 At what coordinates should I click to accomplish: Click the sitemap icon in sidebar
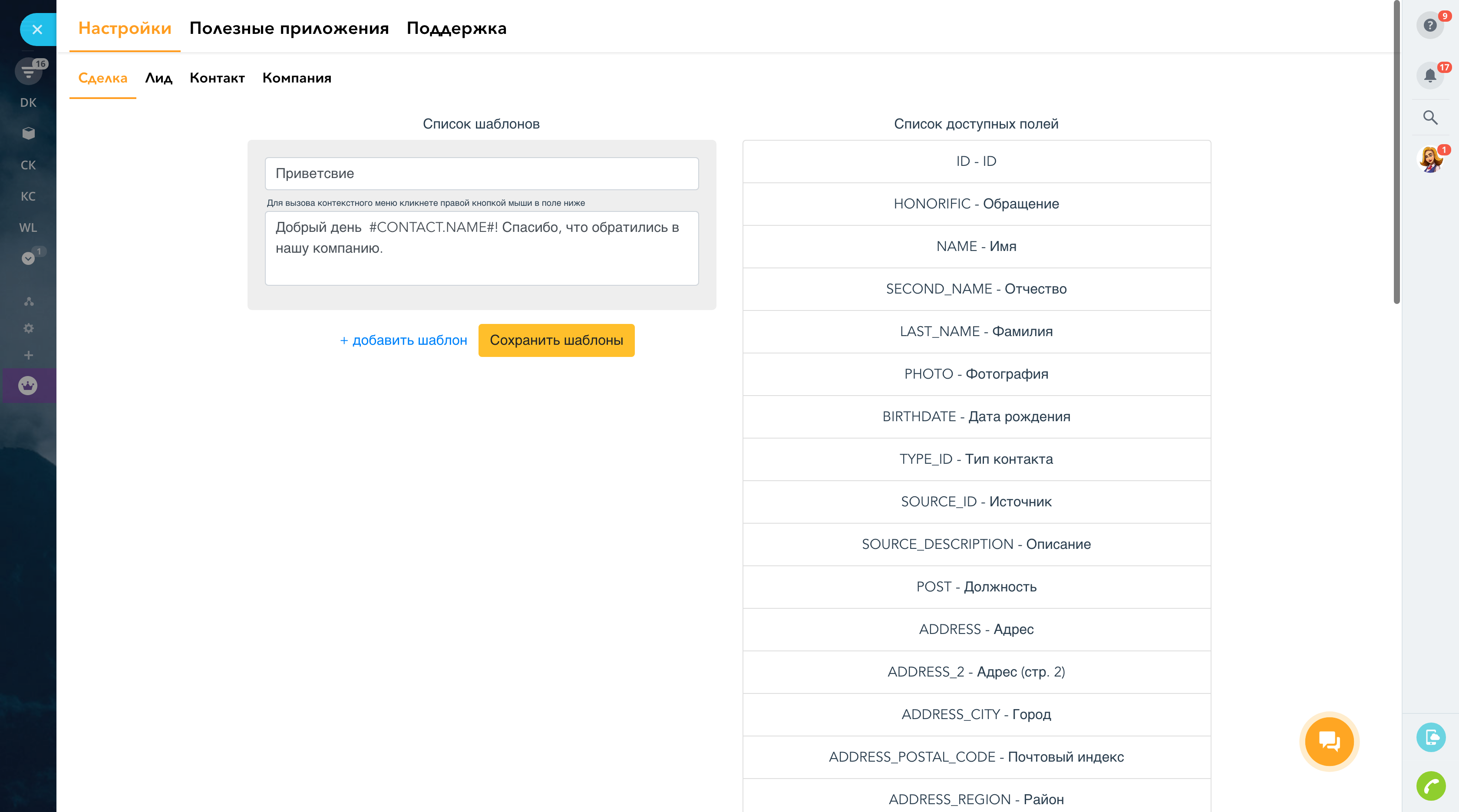[28, 302]
